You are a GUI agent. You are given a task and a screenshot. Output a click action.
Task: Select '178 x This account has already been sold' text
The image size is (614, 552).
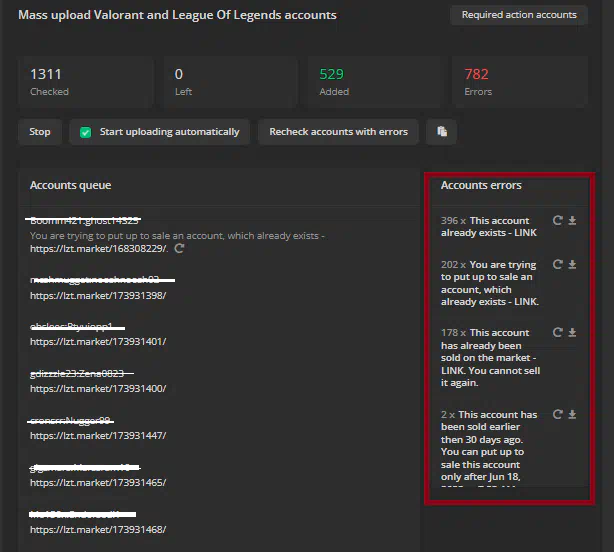(x=490, y=357)
